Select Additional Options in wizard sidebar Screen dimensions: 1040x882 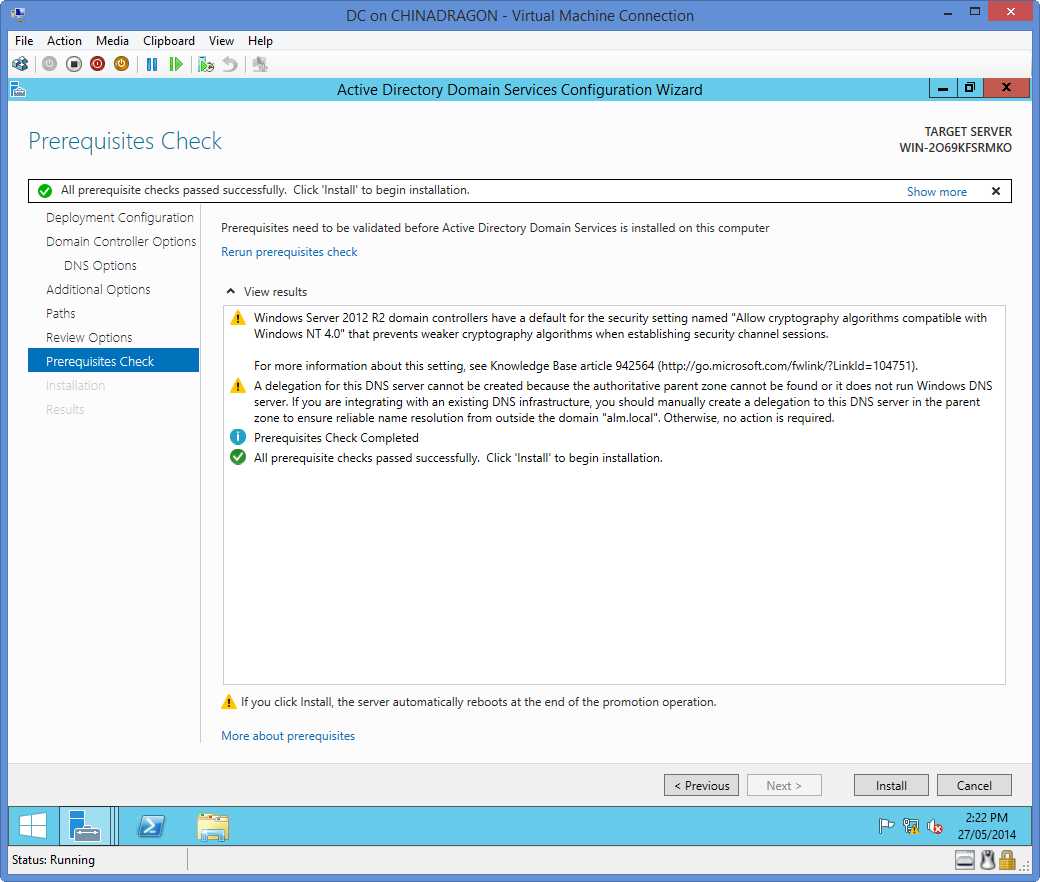(x=98, y=289)
